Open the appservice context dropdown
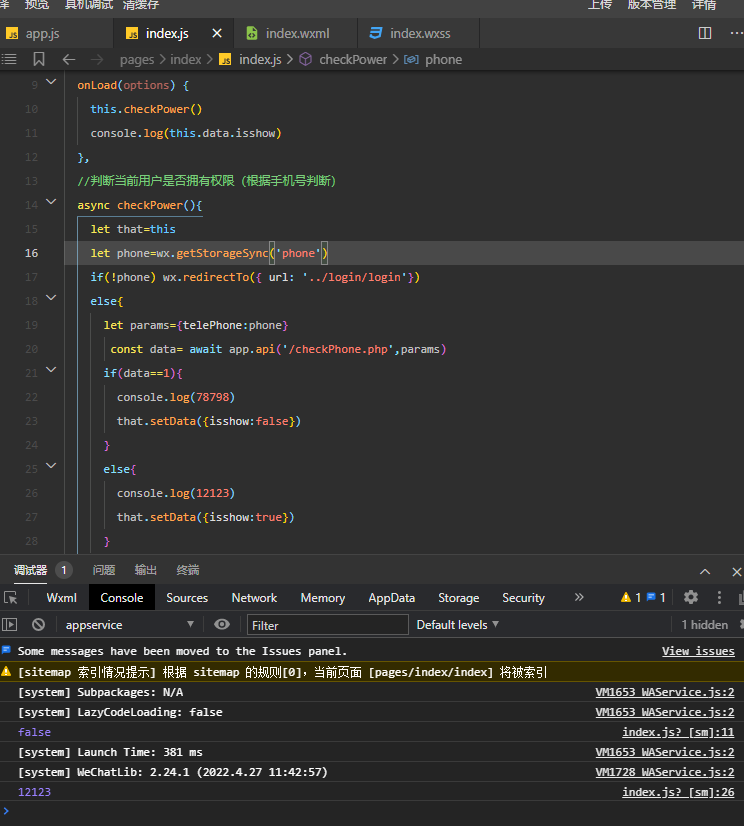 (x=130, y=624)
